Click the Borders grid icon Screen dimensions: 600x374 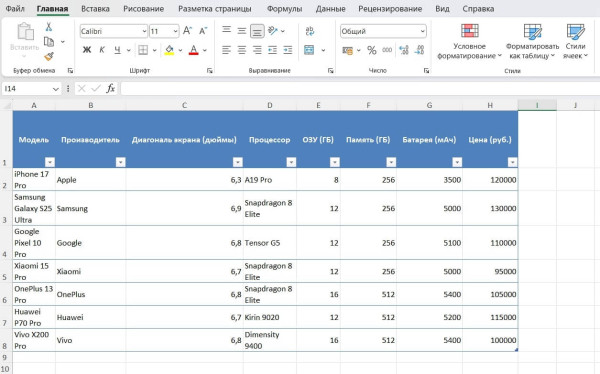click(143, 50)
